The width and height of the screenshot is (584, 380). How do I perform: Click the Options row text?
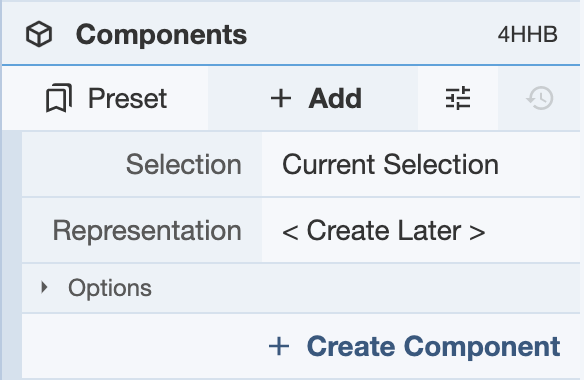click(x=110, y=288)
